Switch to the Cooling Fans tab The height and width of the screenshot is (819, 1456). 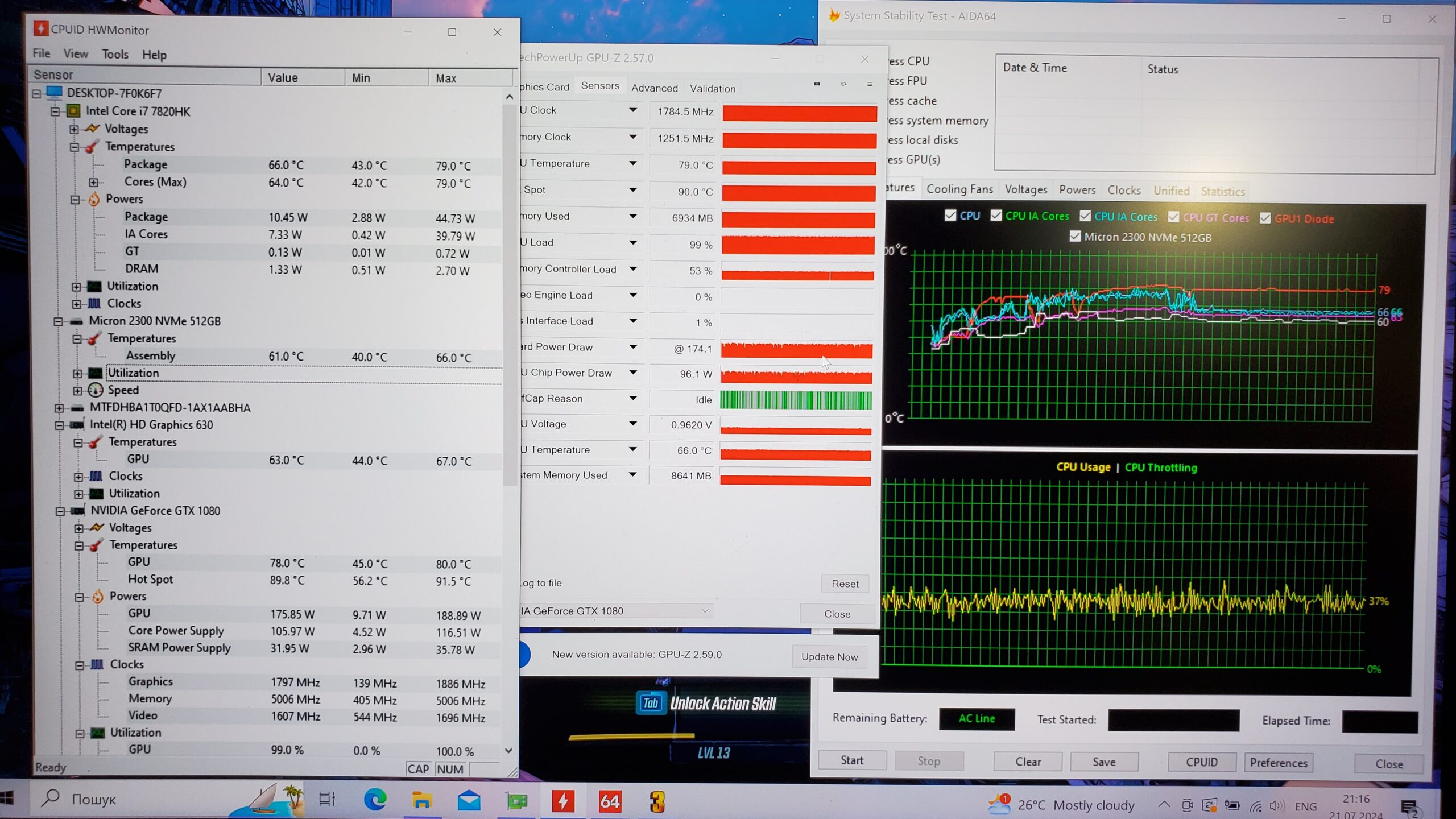[x=959, y=189]
